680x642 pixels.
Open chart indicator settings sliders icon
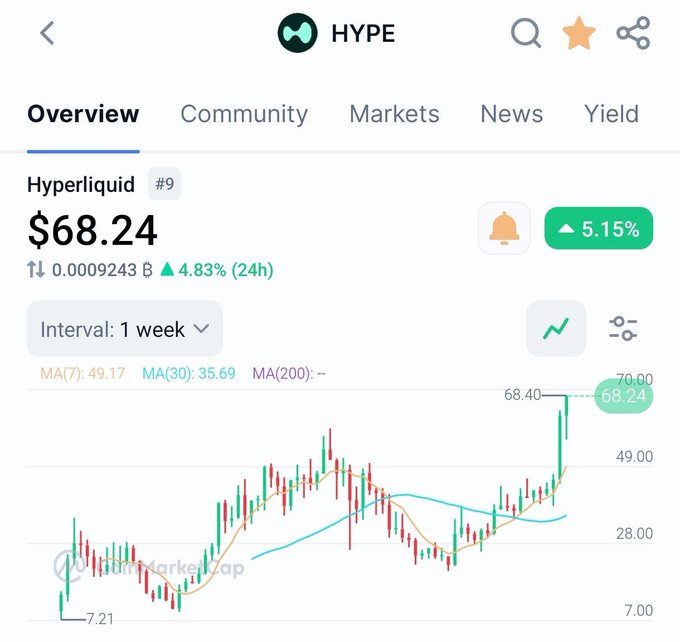tap(623, 328)
